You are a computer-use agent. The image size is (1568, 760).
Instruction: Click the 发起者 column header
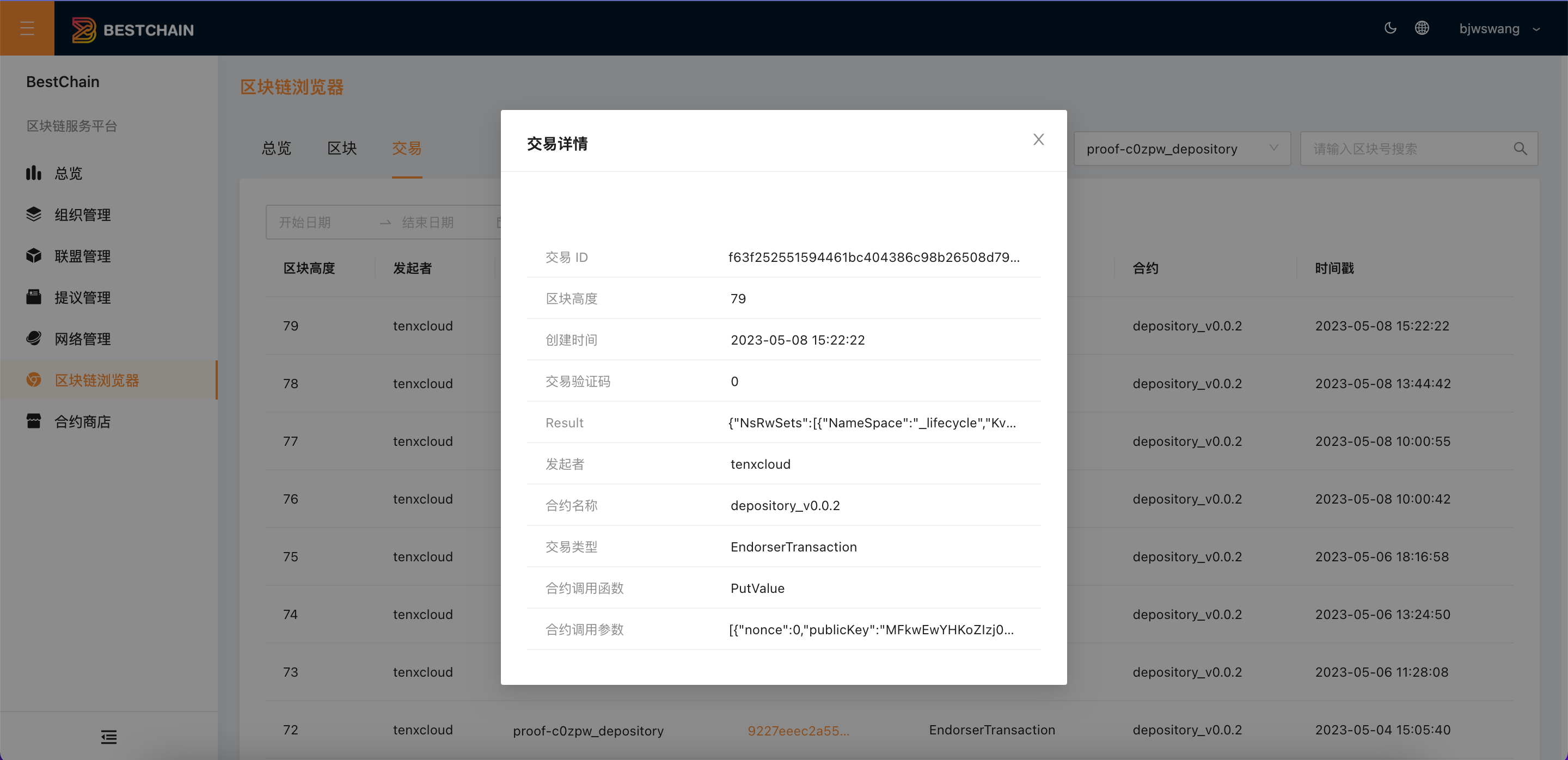[x=412, y=268]
